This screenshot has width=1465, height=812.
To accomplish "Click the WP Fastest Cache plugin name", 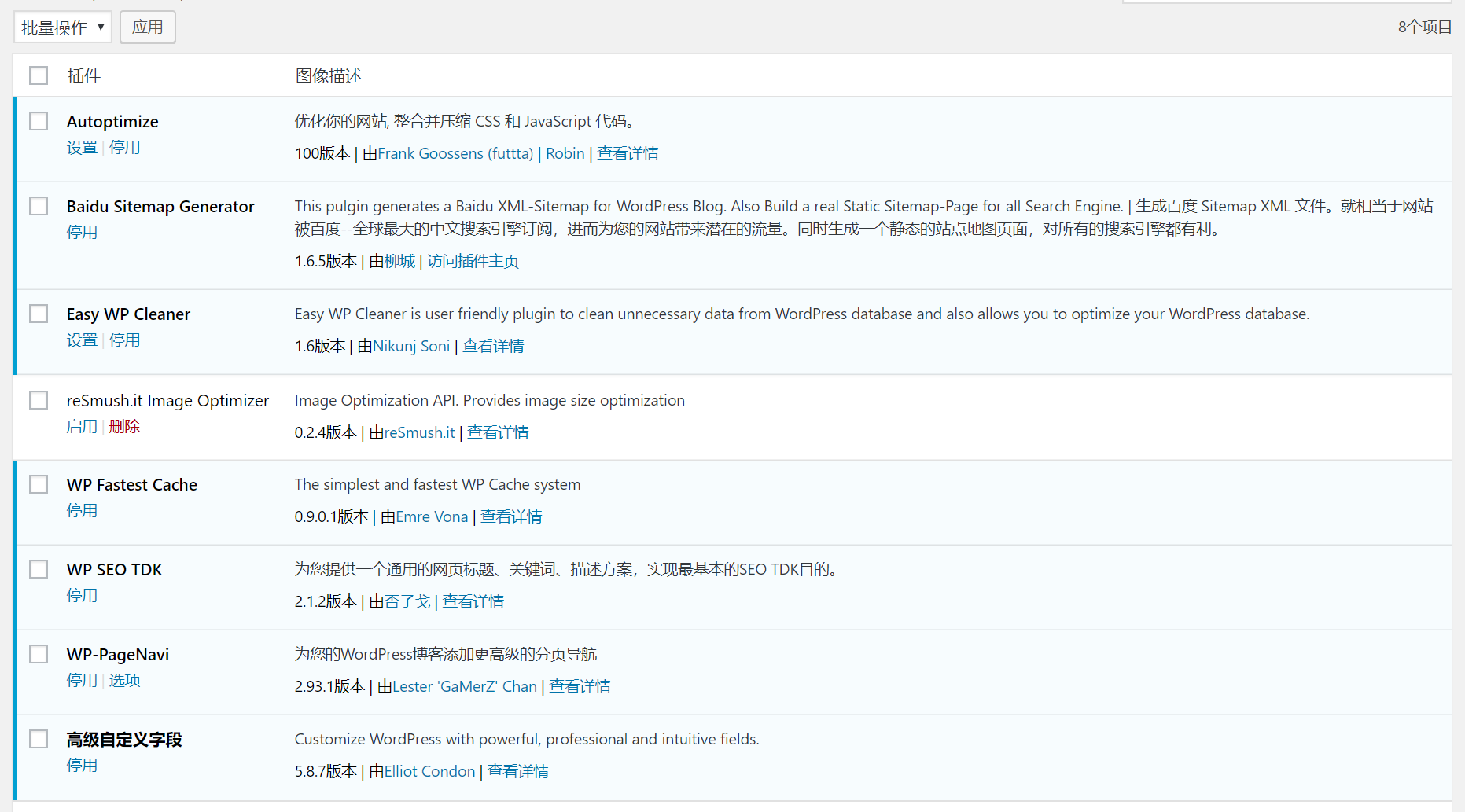I will pos(132,485).
